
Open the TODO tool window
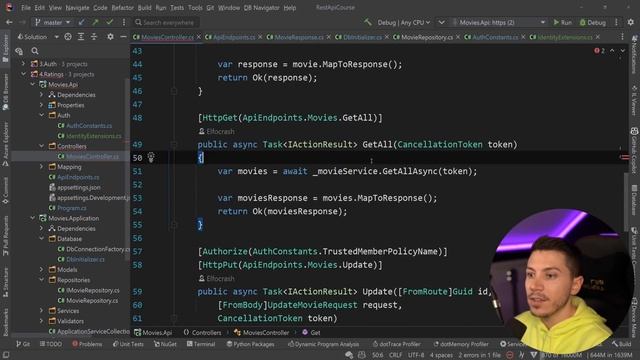click(51, 344)
